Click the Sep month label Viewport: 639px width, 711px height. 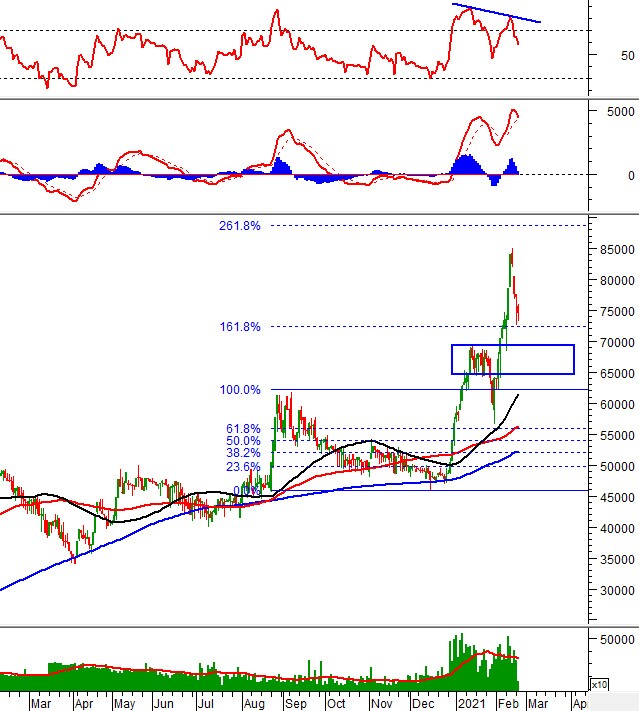point(296,704)
